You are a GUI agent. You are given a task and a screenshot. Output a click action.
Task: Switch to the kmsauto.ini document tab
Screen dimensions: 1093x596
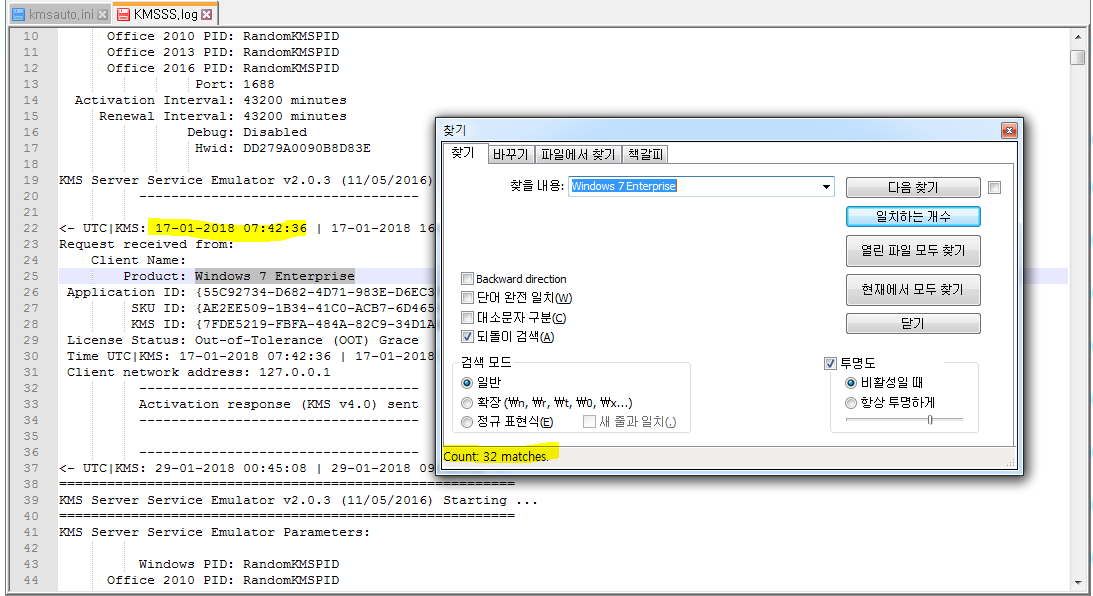(60, 14)
